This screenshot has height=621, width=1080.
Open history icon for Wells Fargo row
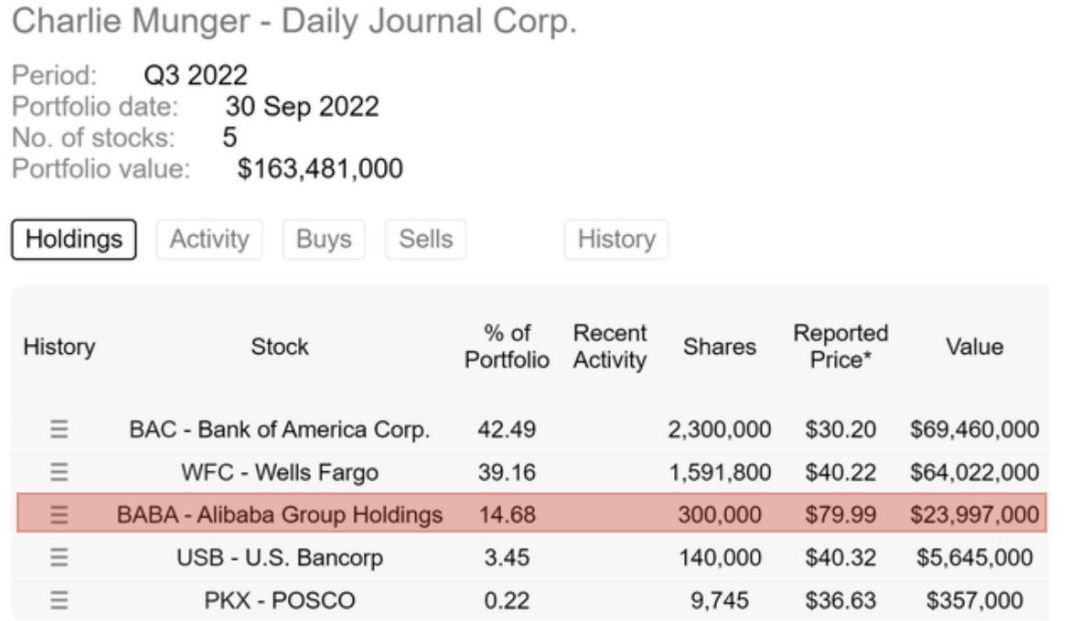(59, 472)
